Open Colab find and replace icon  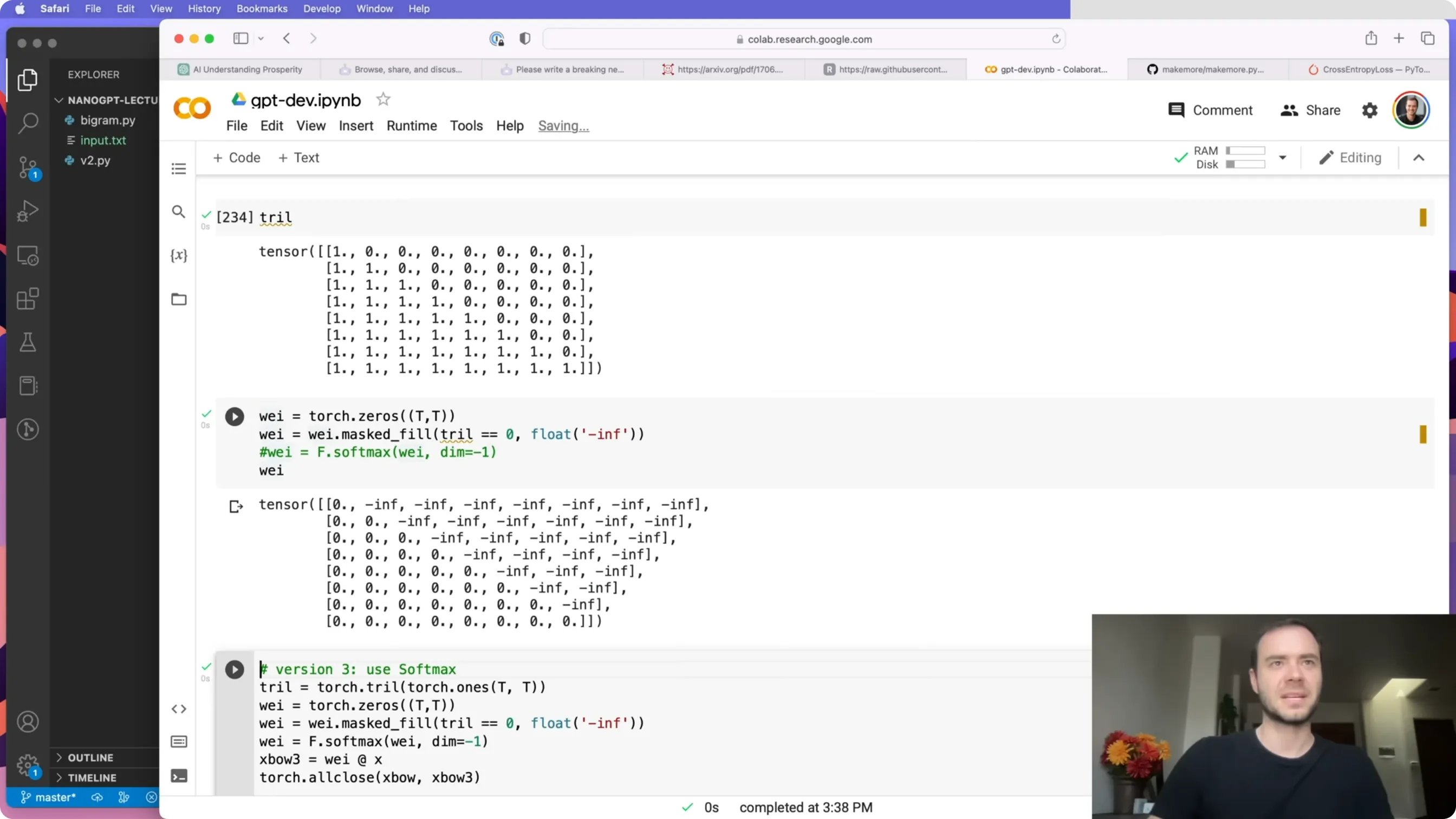[x=179, y=211]
